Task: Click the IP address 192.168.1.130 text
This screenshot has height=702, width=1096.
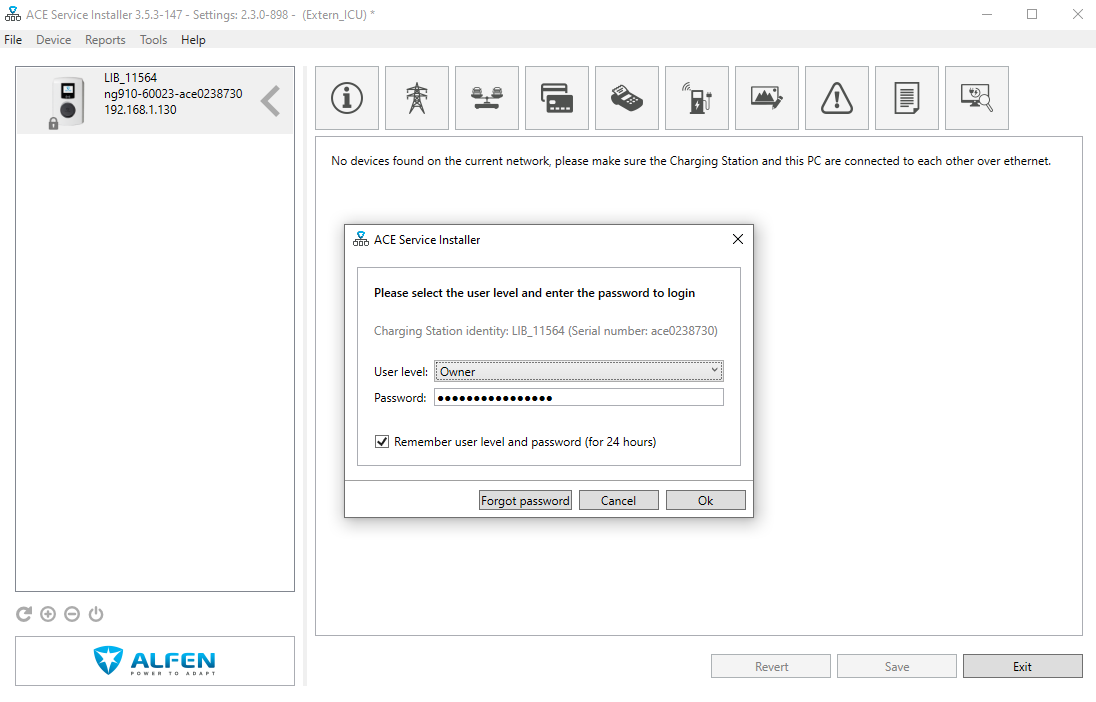Action: 140,110
